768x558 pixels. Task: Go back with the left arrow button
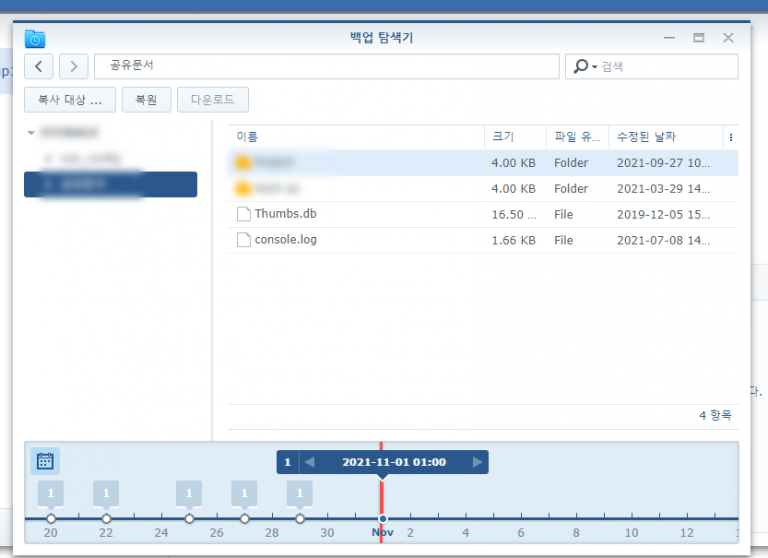[x=39, y=66]
